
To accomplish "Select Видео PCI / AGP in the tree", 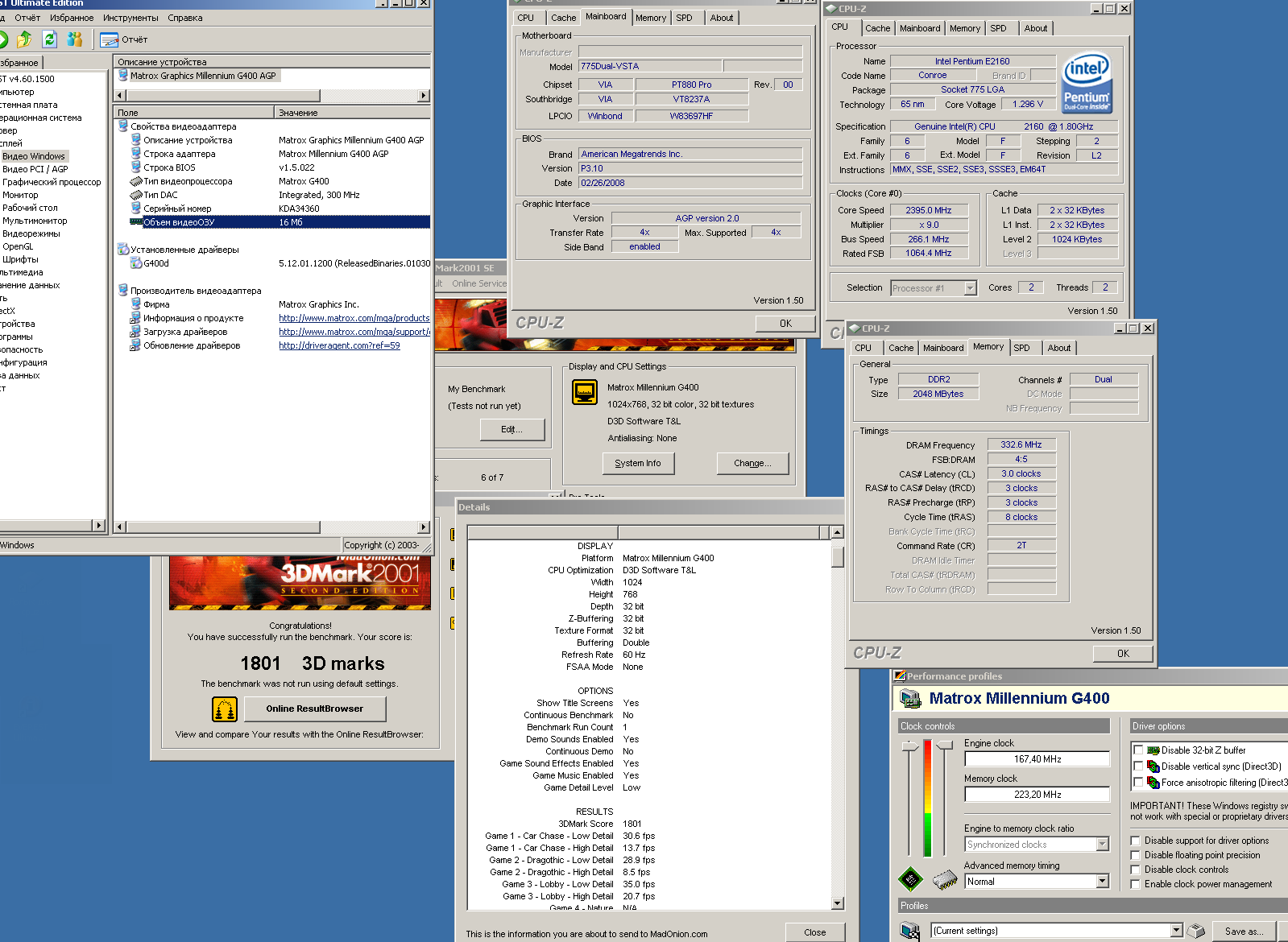I will 35,169.
